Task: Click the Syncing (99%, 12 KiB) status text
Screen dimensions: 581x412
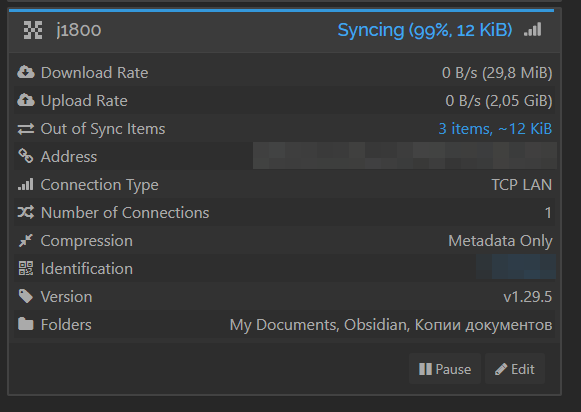Action: pyautogui.click(x=425, y=30)
